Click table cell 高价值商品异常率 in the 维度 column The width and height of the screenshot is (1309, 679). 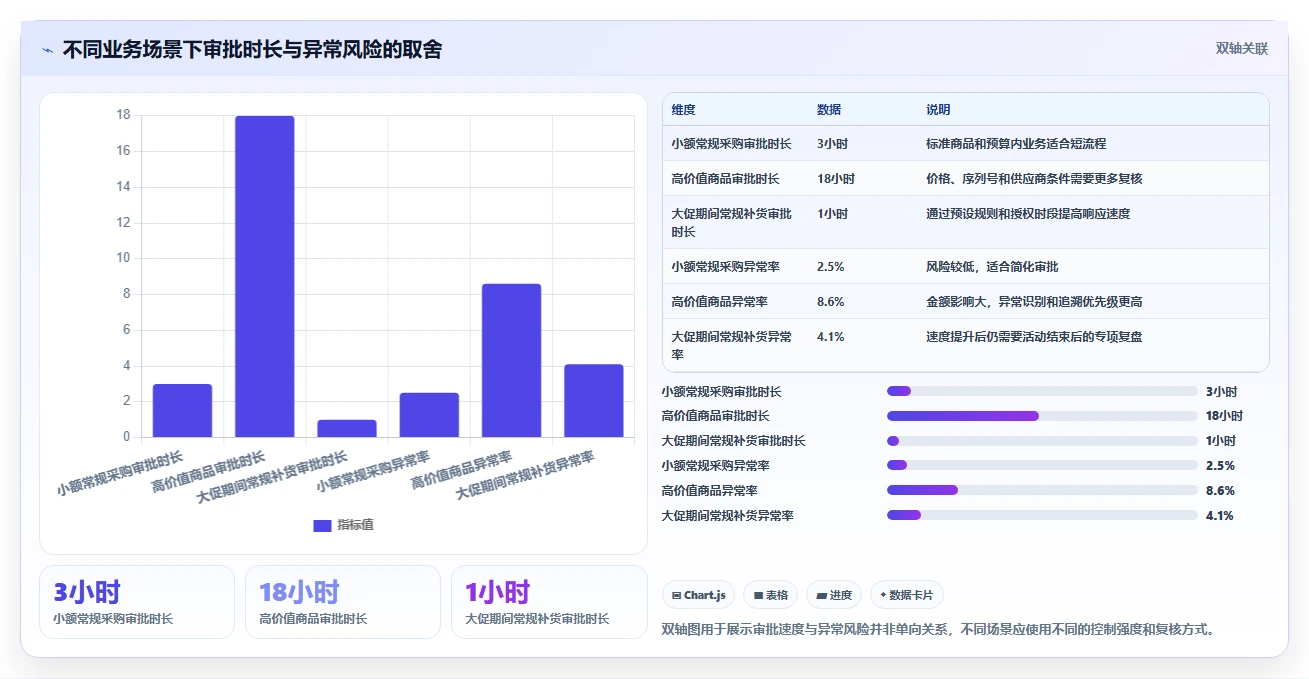point(719,302)
